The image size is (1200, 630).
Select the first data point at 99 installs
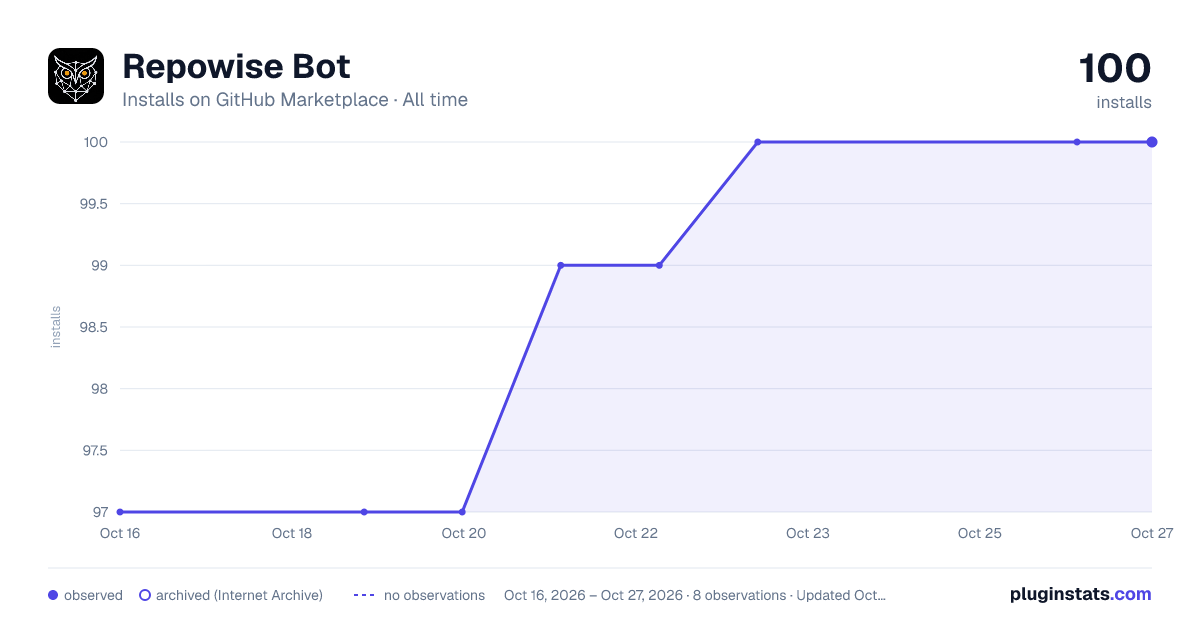point(561,265)
